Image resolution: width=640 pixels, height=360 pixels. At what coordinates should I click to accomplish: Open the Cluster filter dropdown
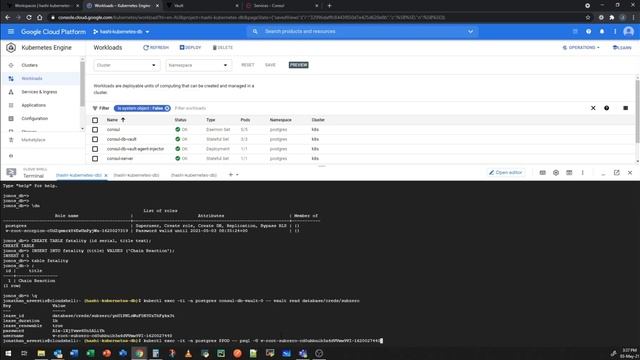point(127,65)
